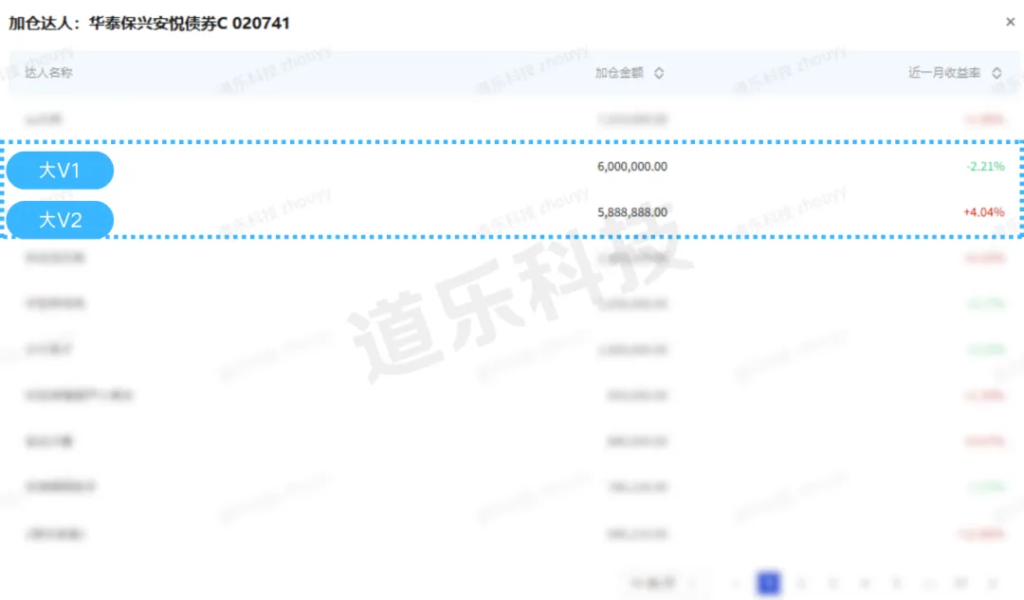The height and width of the screenshot is (600, 1024).
Task: Open the 大V1 influencer tag
Action: (60, 171)
